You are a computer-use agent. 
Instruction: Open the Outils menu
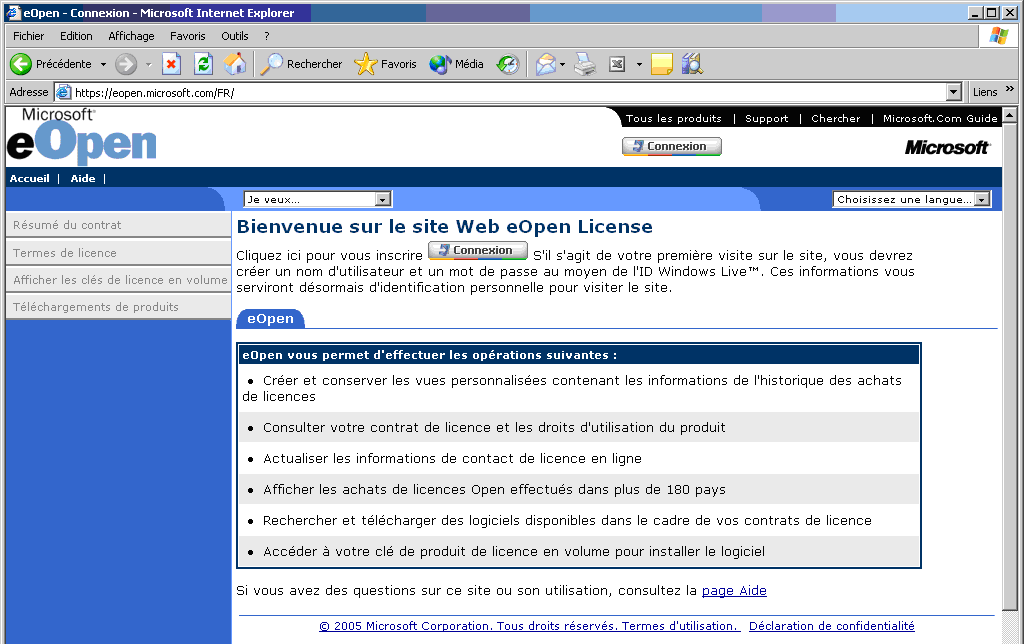[x=234, y=36]
